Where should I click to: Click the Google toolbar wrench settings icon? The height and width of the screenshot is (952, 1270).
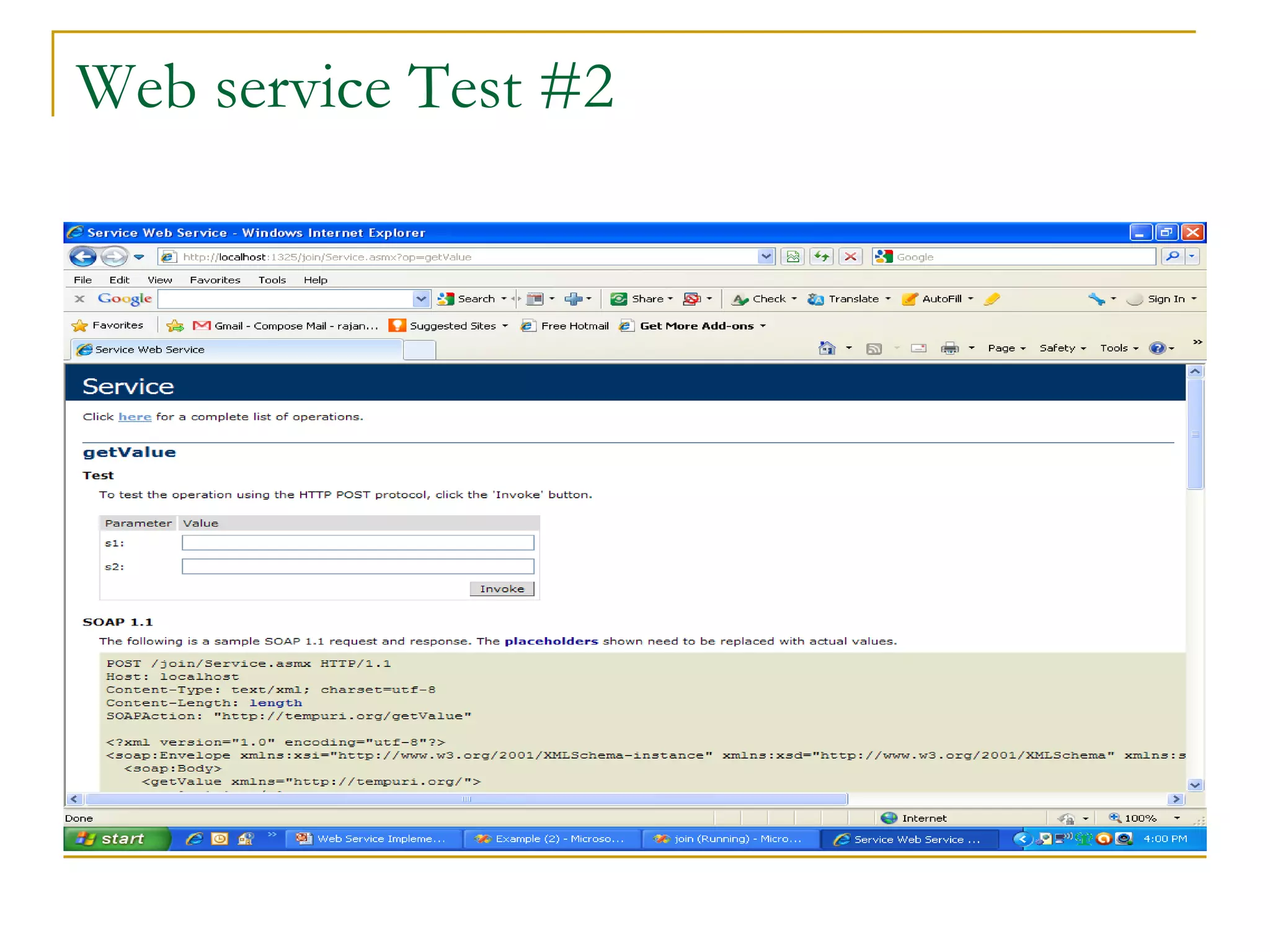[x=1096, y=299]
